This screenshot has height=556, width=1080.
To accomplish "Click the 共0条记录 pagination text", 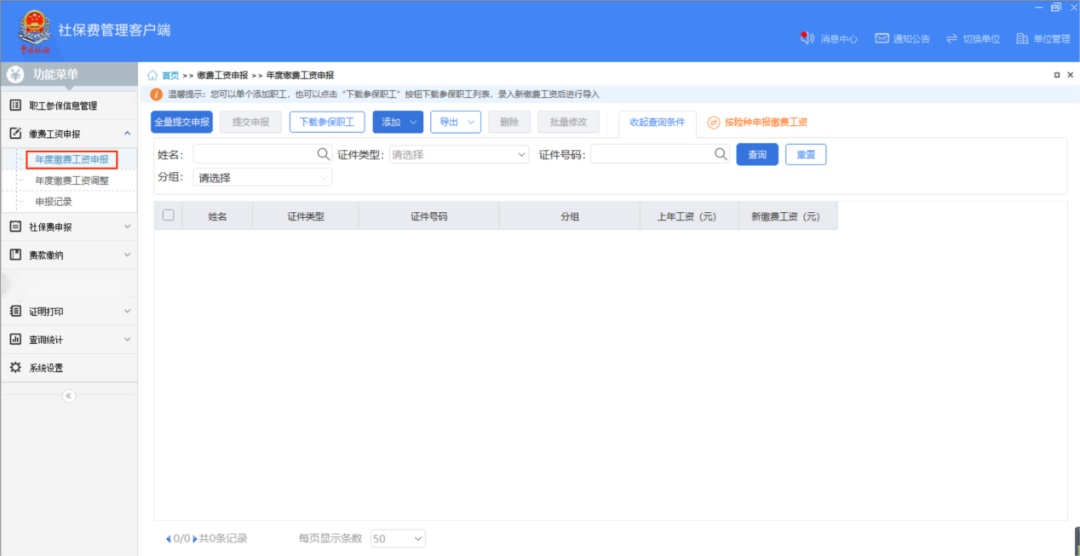I will pyautogui.click(x=223, y=539).
